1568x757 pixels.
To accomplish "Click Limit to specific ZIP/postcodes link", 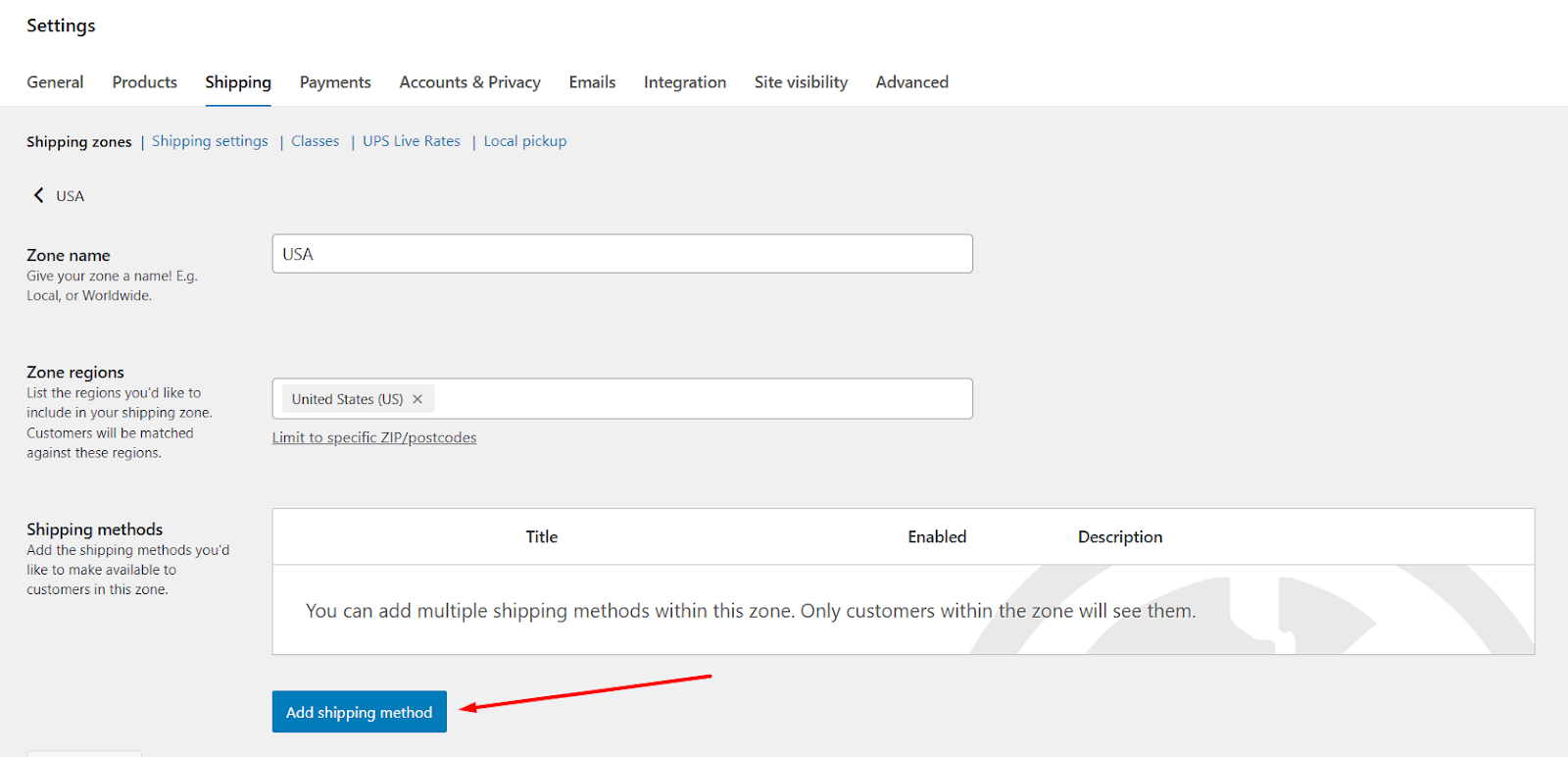I will click(374, 437).
